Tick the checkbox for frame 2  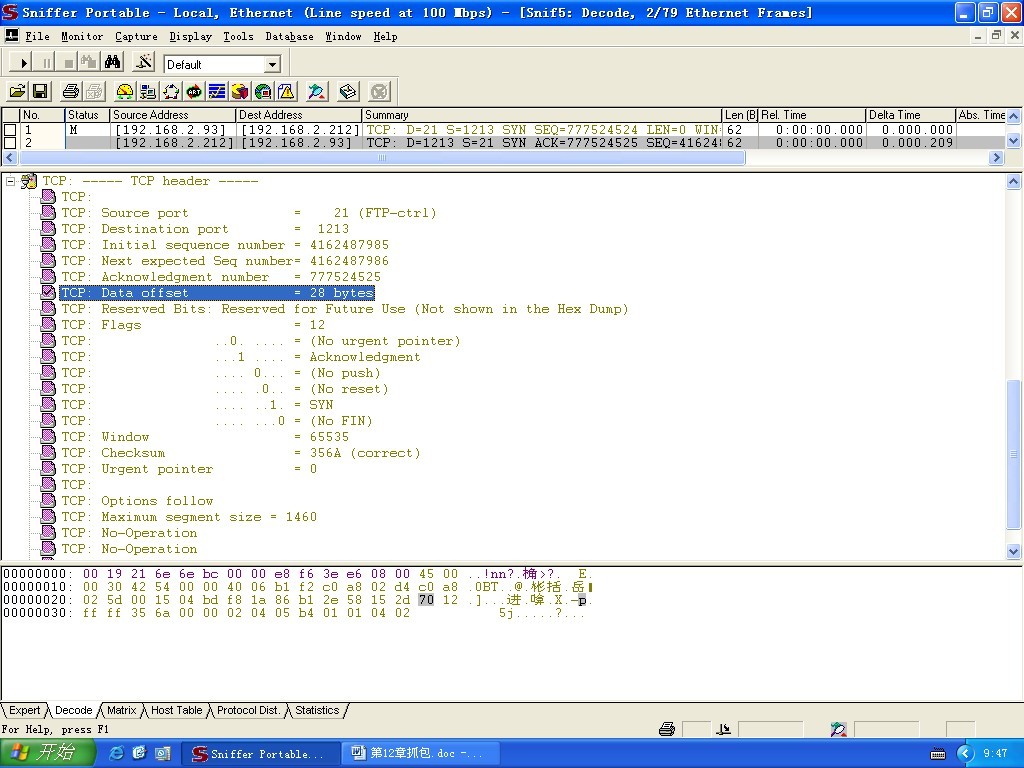[x=10, y=142]
